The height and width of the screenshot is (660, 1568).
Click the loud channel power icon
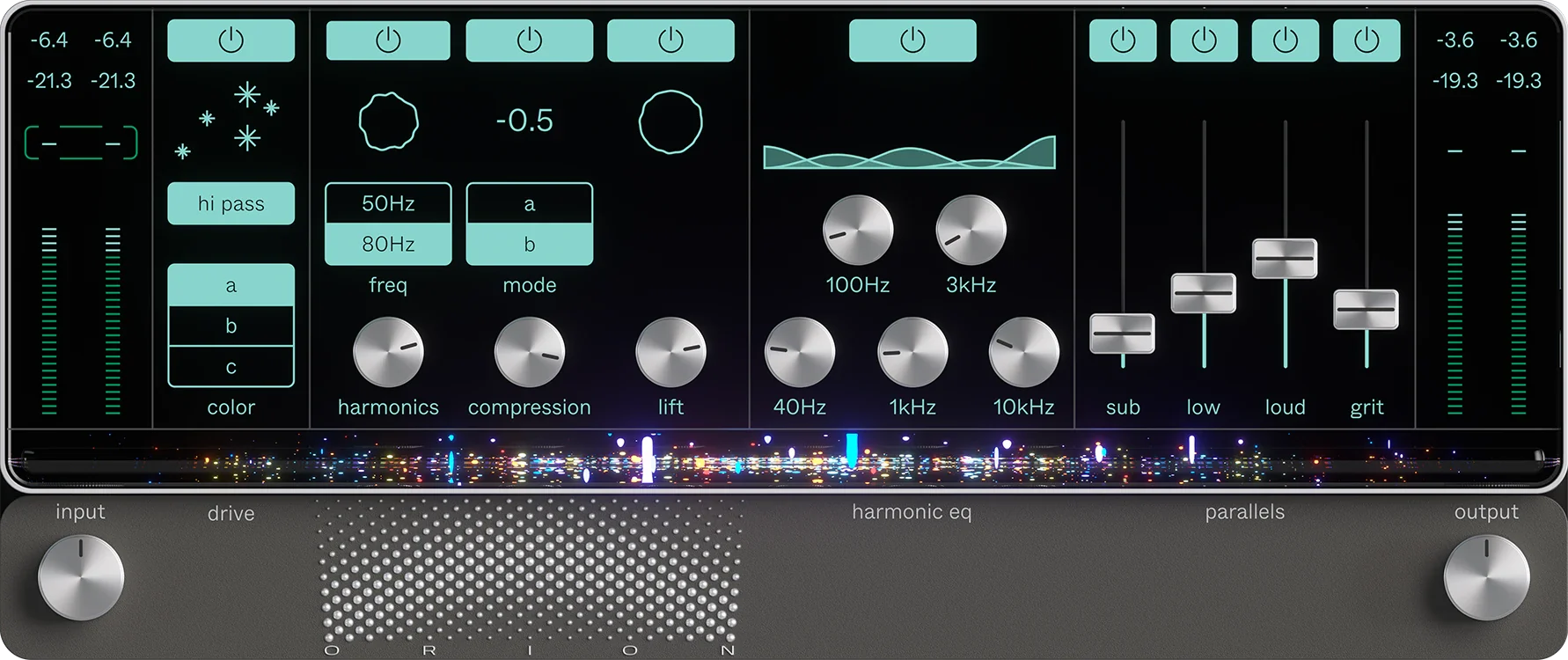coord(1286,40)
